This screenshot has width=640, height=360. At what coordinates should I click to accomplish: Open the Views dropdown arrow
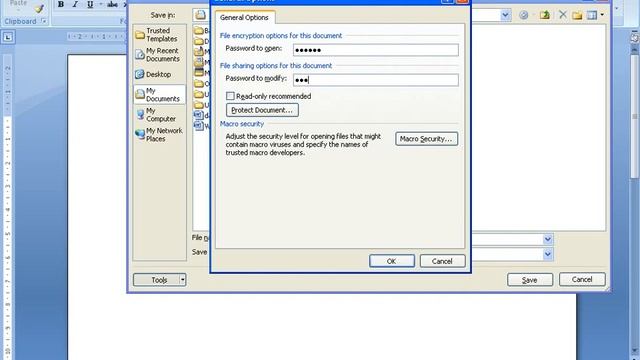(602, 15)
